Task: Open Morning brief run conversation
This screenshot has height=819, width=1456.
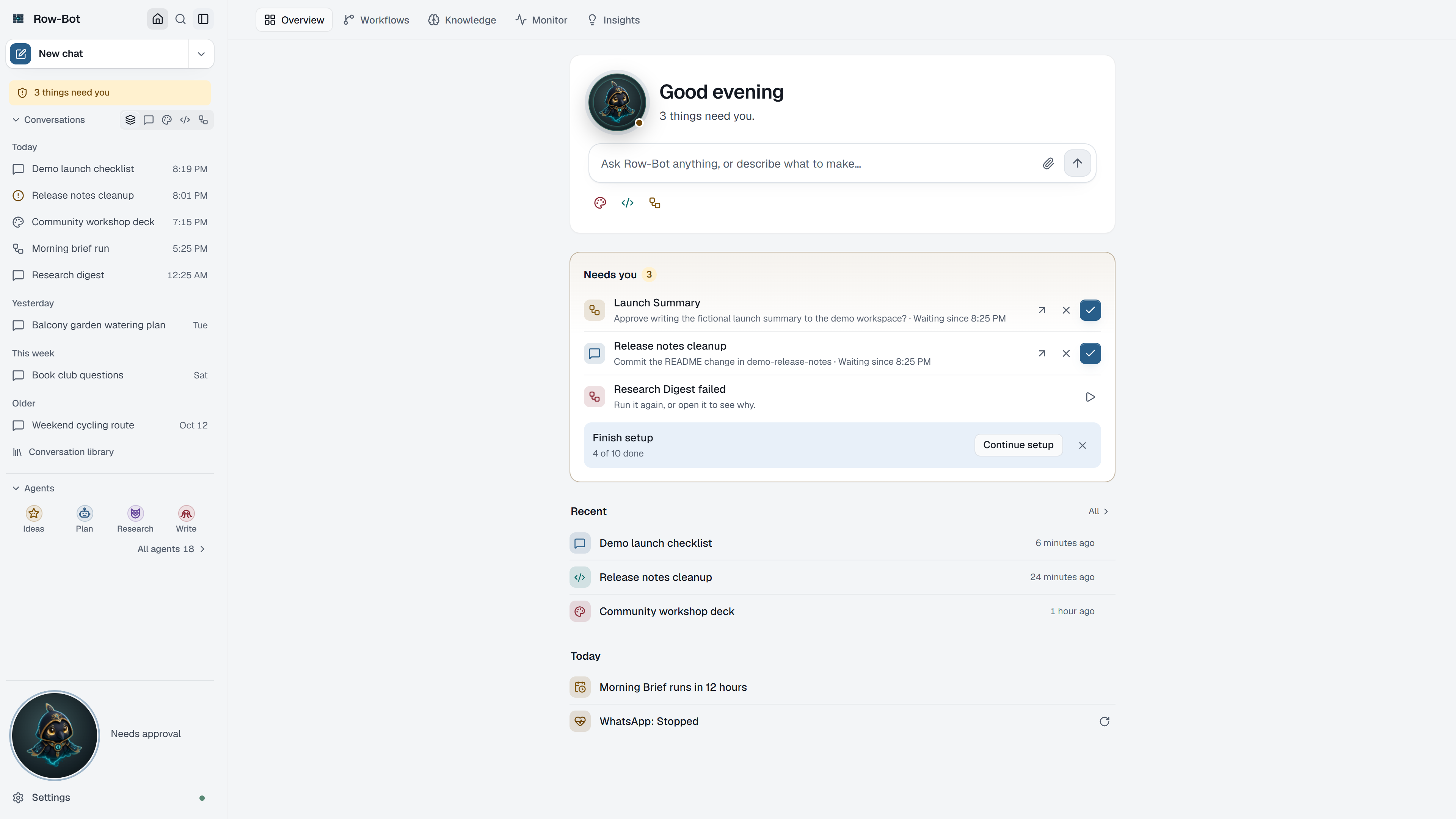Action: click(110, 249)
